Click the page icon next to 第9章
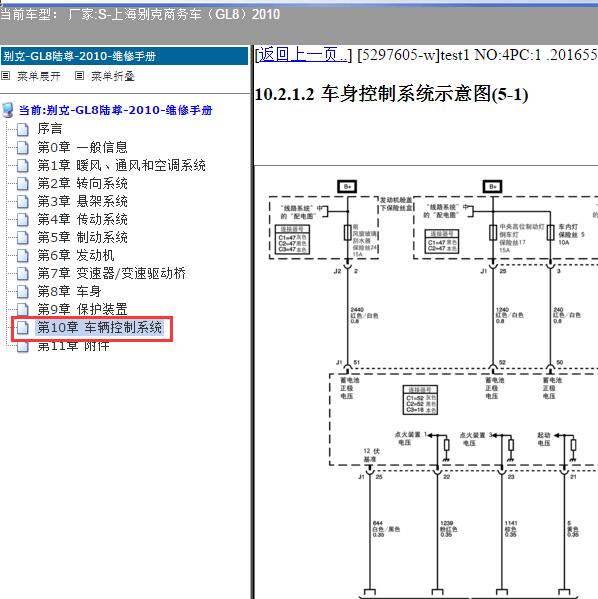Screen dimensions: 598x599 point(23,309)
